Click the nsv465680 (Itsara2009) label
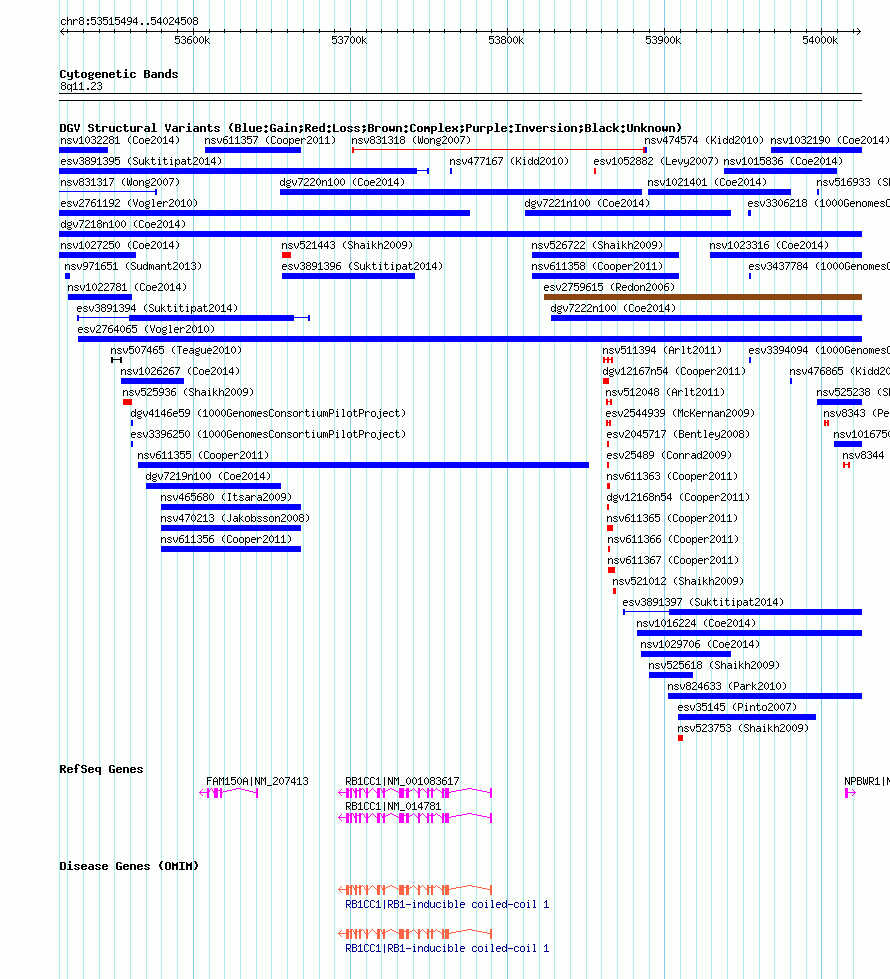Screen dimensions: 890x979 226,498
